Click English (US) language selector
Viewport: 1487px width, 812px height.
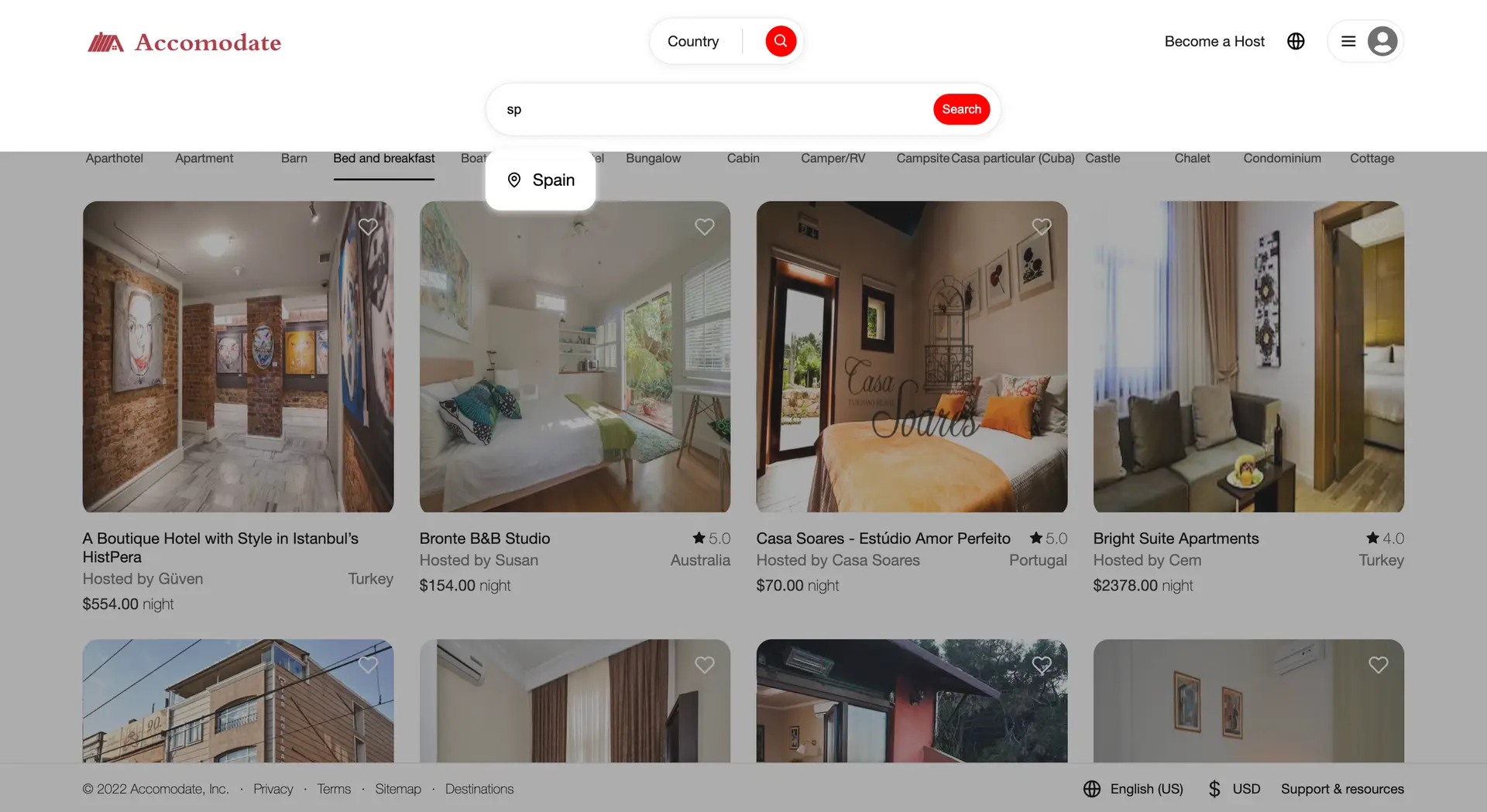(1147, 789)
